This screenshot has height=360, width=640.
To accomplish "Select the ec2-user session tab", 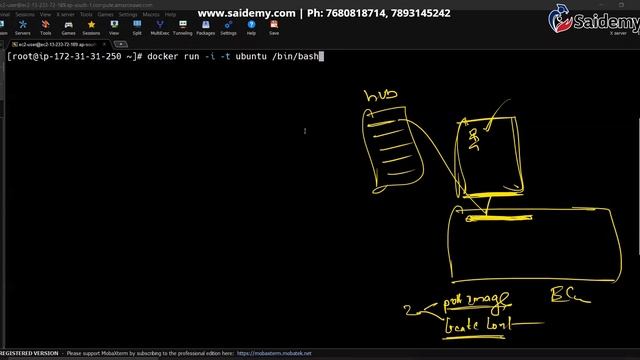I will (56, 44).
